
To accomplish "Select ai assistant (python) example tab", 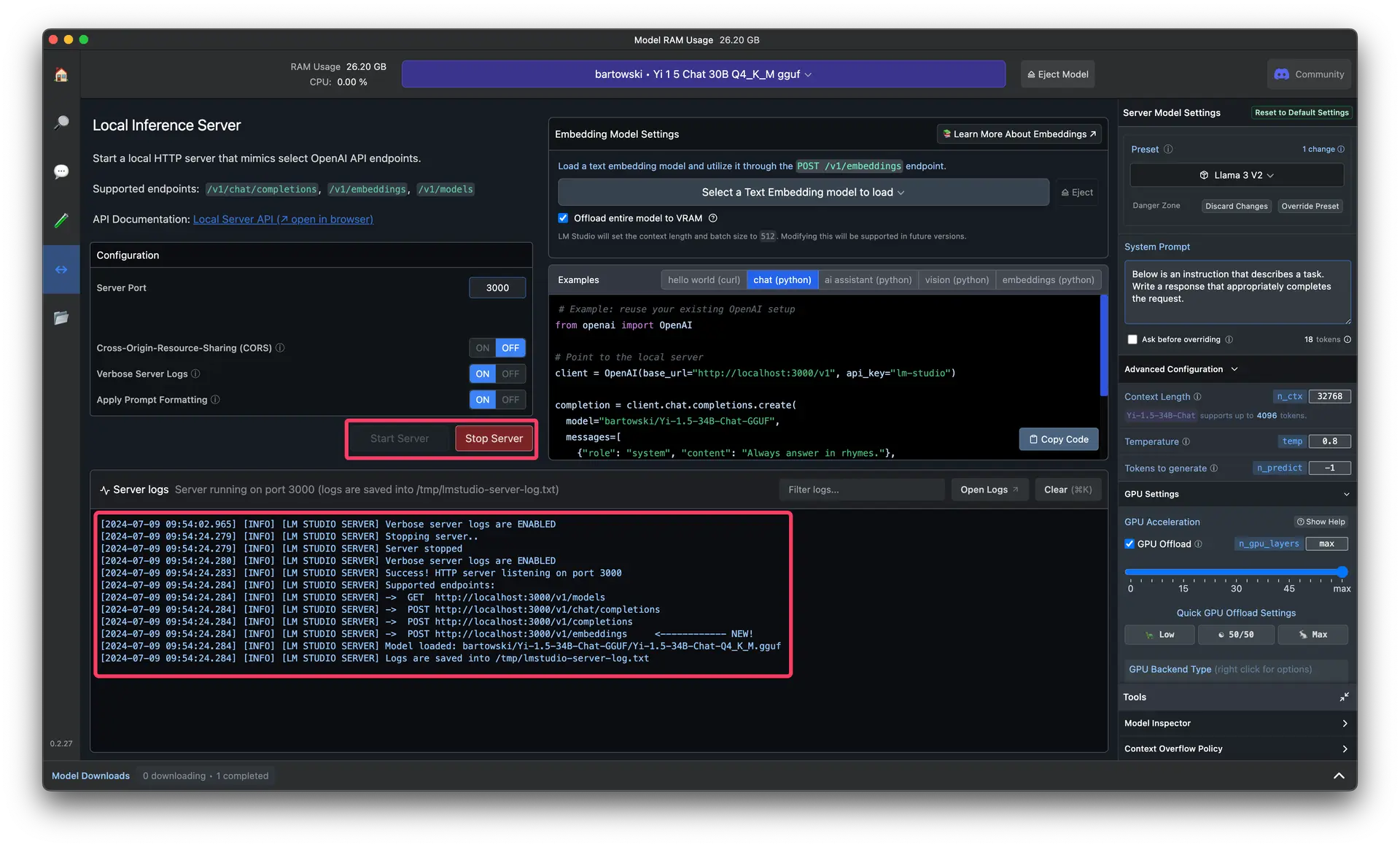I will (x=868, y=280).
